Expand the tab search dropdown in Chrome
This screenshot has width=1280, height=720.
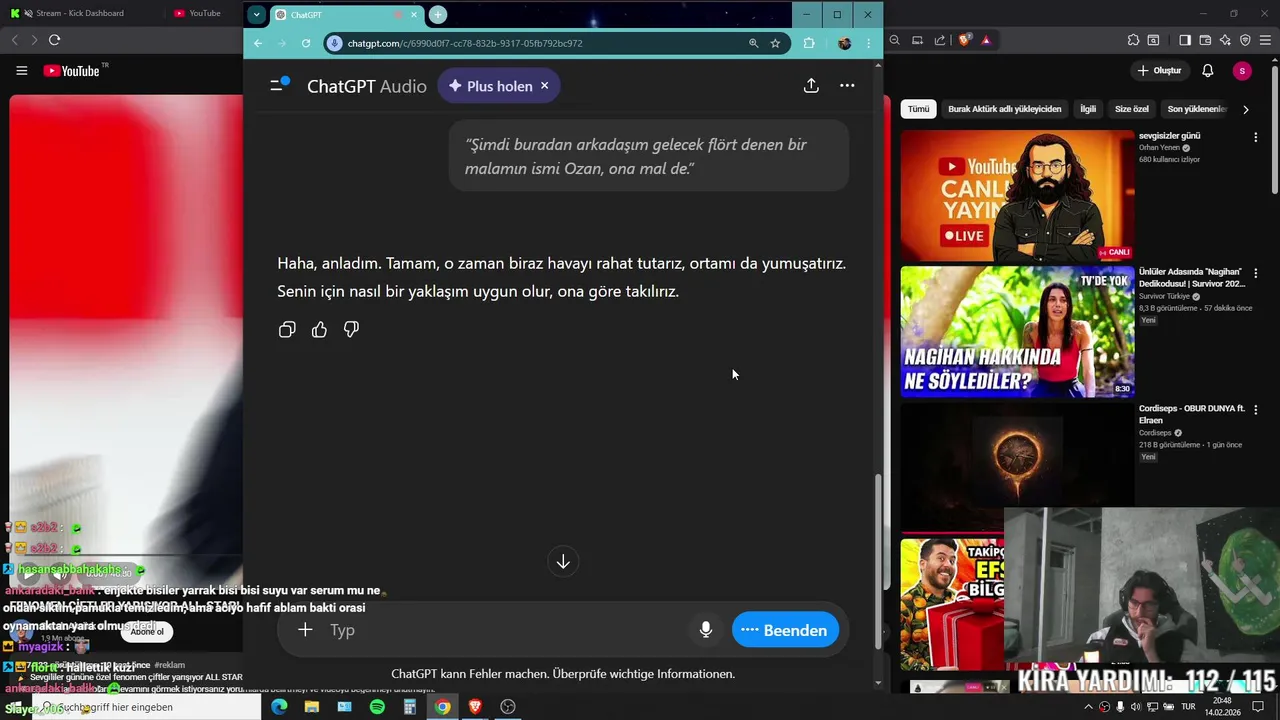(x=257, y=15)
